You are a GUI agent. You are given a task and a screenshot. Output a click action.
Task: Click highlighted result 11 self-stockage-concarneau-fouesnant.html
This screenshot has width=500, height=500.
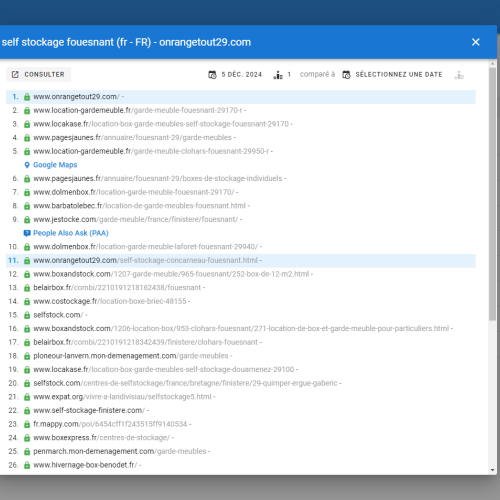coord(145,260)
